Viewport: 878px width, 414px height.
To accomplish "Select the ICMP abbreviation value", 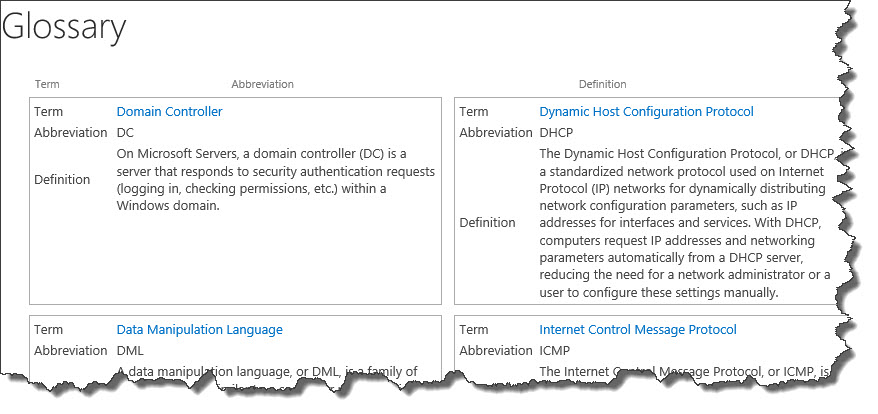I will click(x=554, y=351).
